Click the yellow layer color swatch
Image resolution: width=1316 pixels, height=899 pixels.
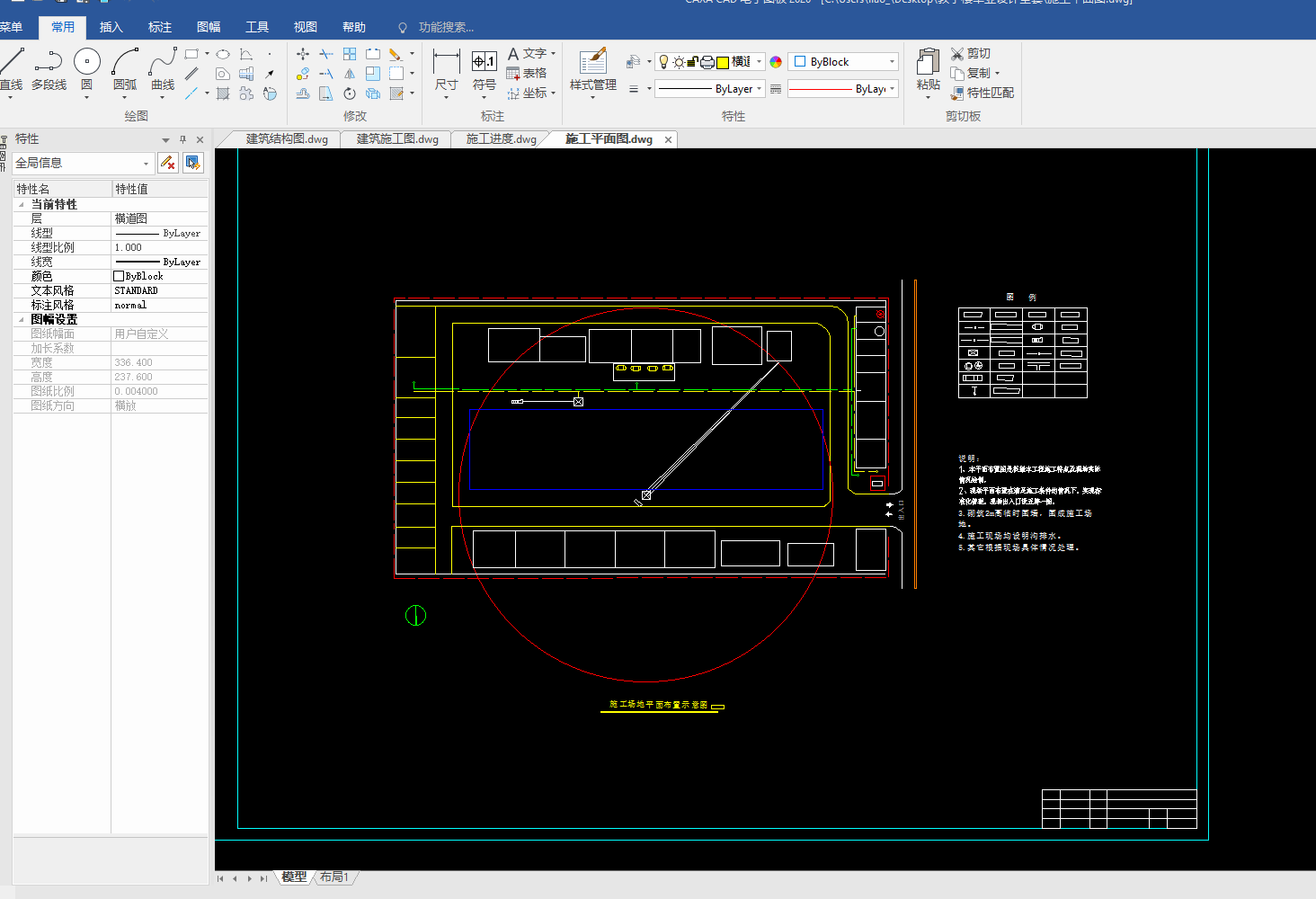(x=722, y=62)
